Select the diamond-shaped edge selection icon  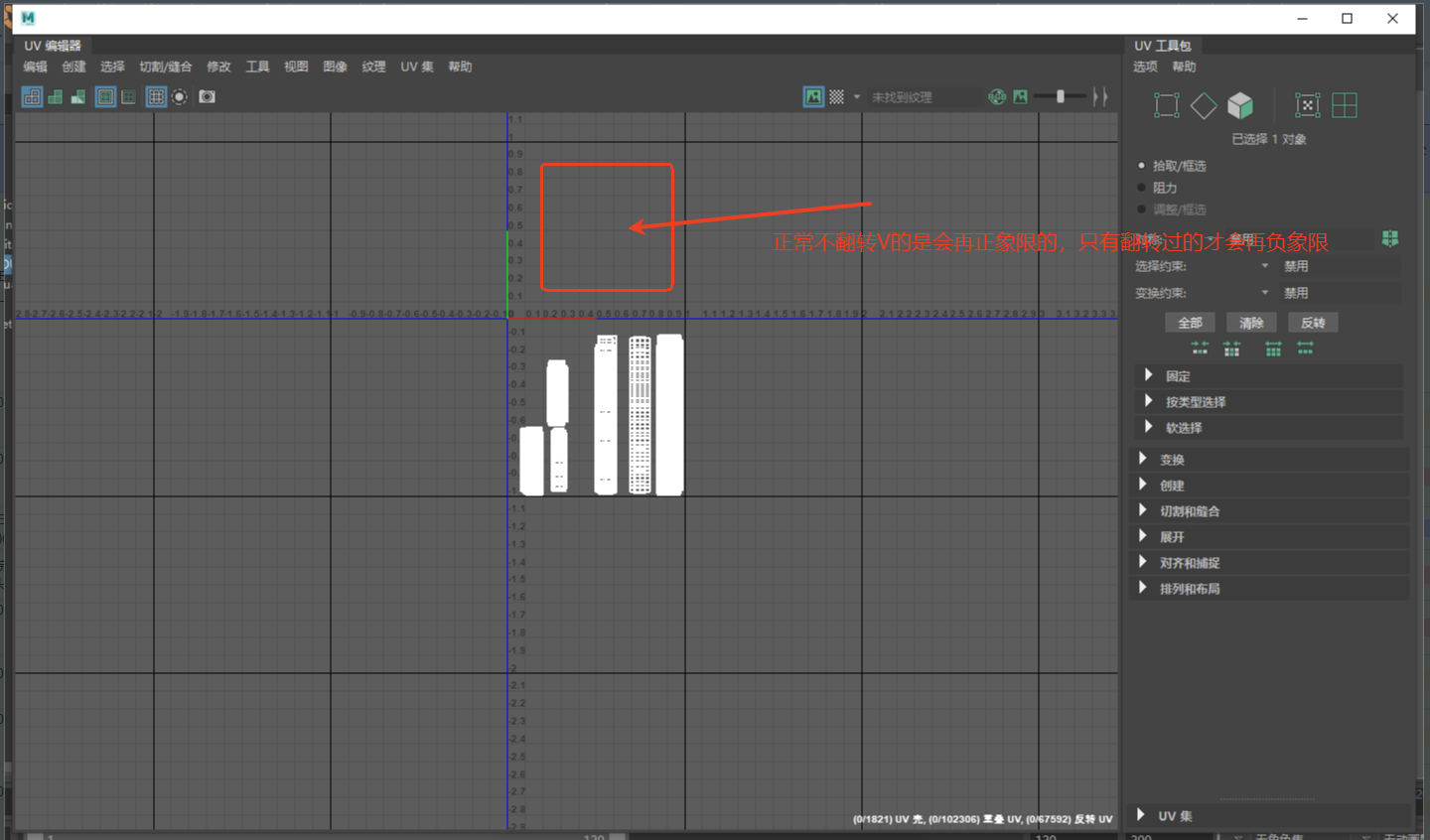tap(1204, 105)
